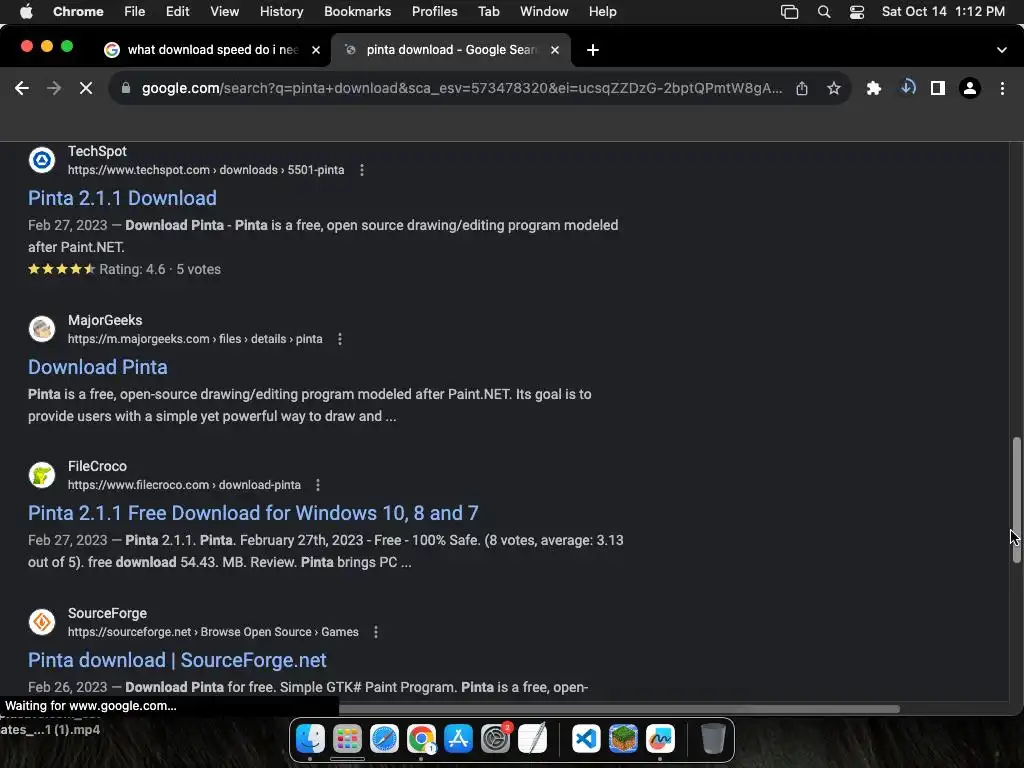Open Control Center in menu bar

tap(857, 12)
